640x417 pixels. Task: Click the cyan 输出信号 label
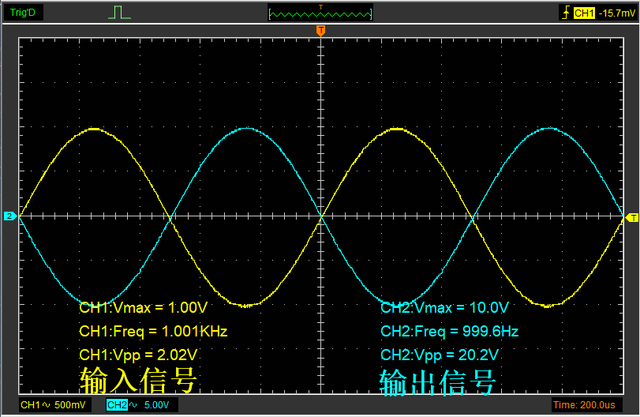click(x=437, y=381)
